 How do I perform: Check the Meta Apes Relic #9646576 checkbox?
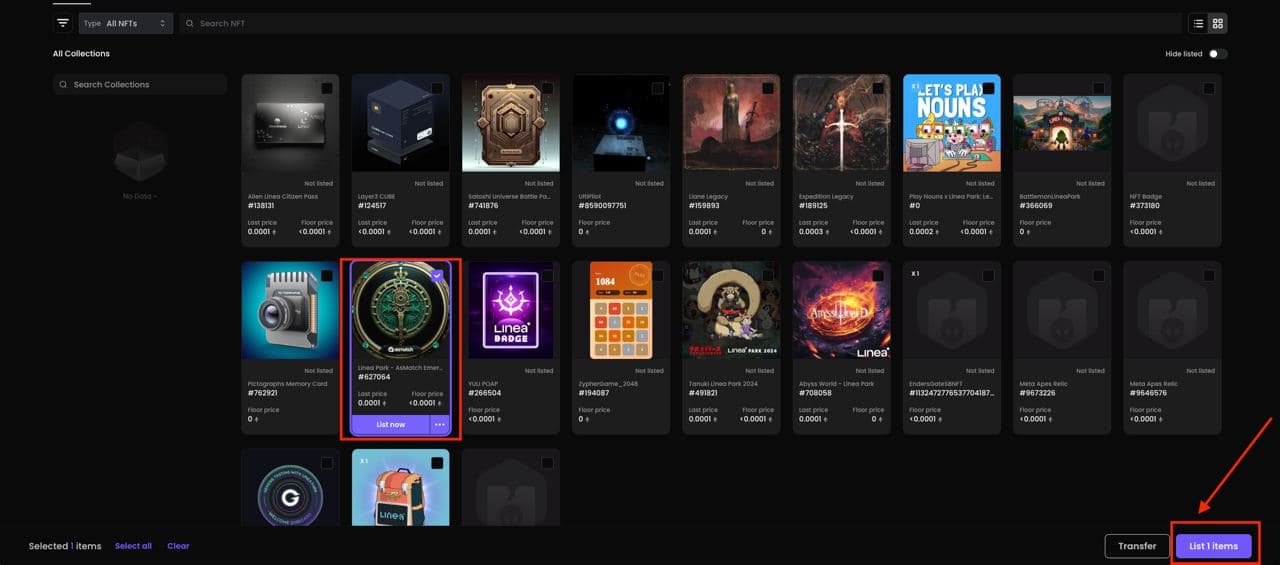pyautogui.click(x=1209, y=276)
